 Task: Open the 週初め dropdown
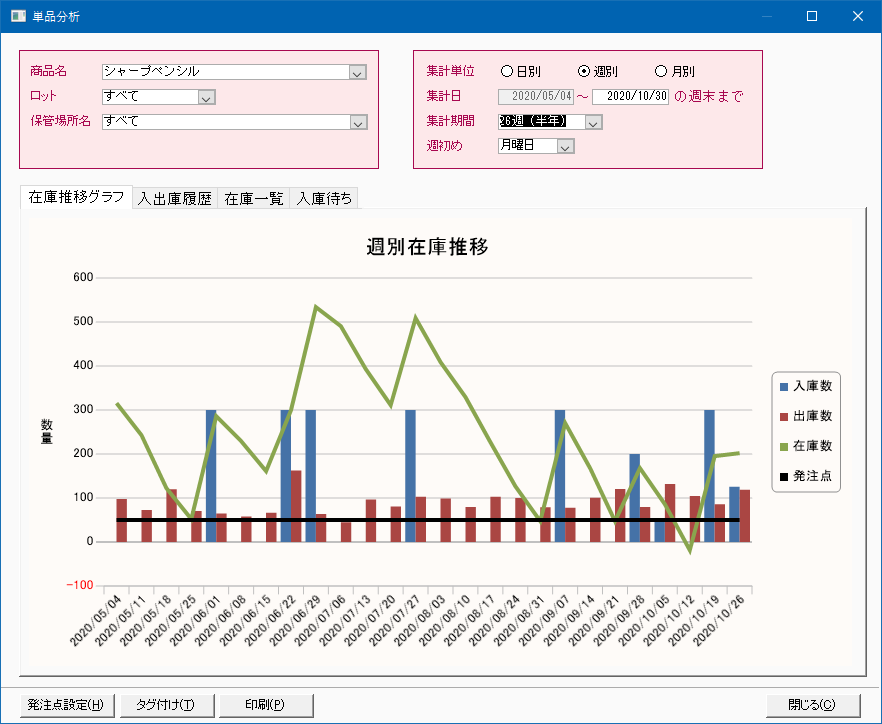(x=565, y=147)
